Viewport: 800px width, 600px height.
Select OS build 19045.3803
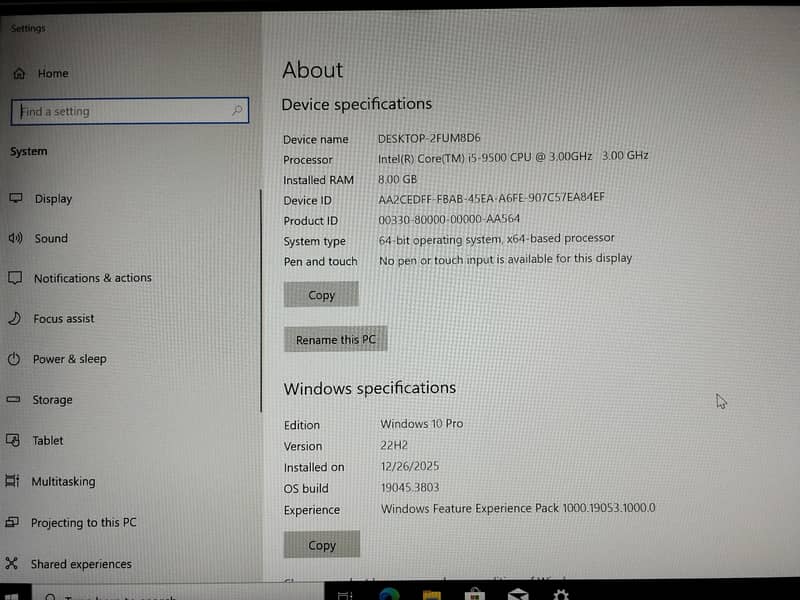pos(410,487)
